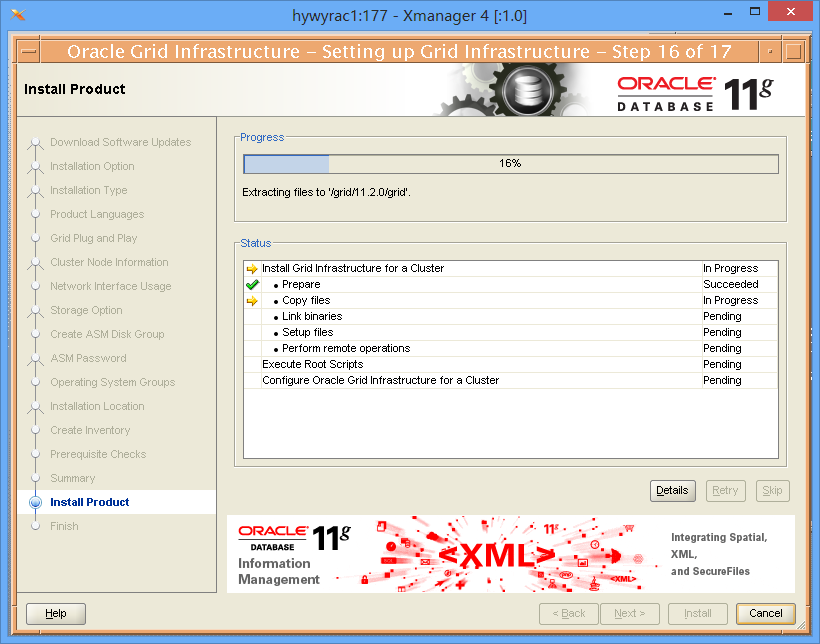Click the Back button
This screenshot has width=820, height=644.
[568, 614]
